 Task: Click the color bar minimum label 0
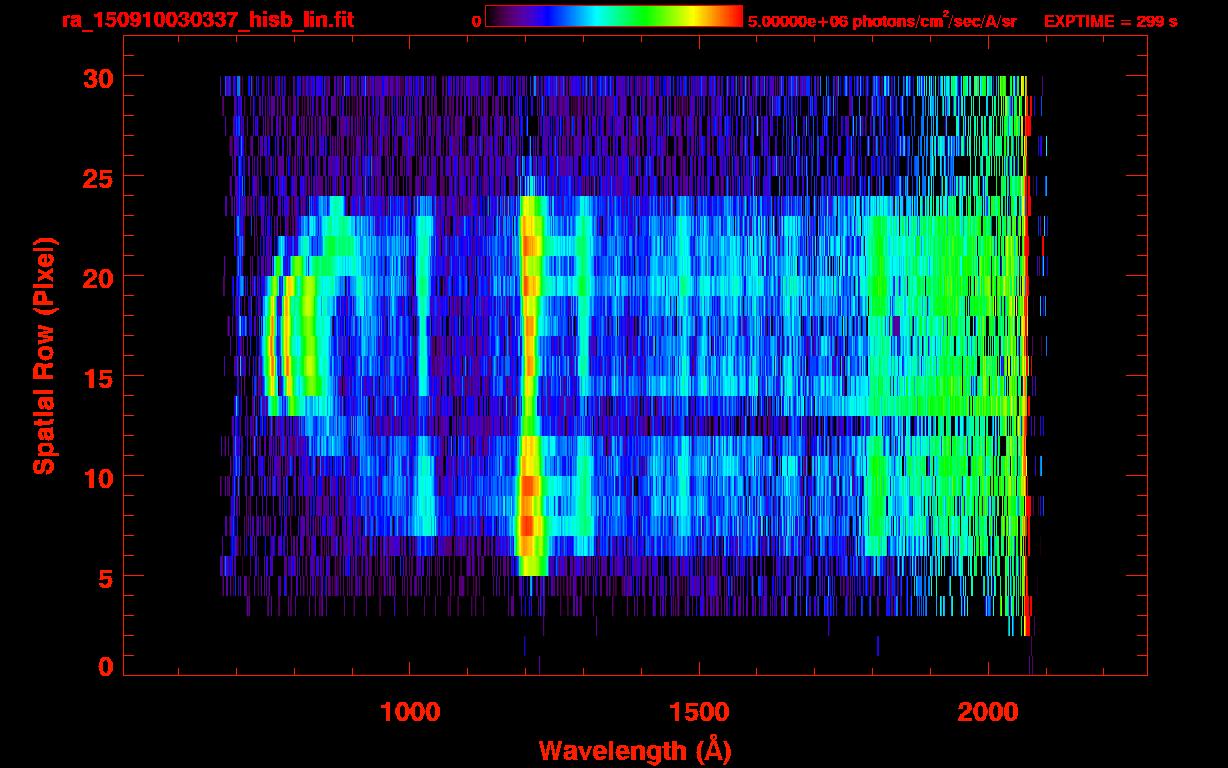pyautogui.click(x=476, y=21)
